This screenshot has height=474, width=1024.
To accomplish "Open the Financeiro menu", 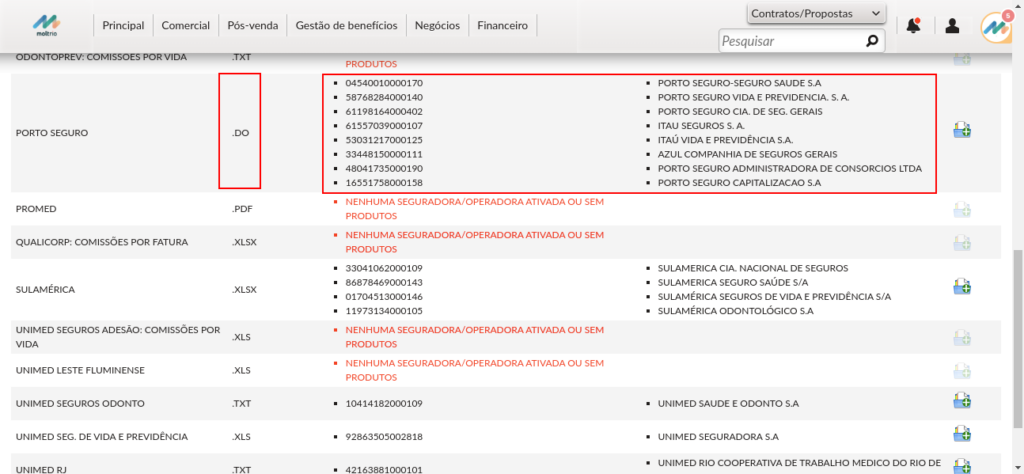I will [502, 25].
